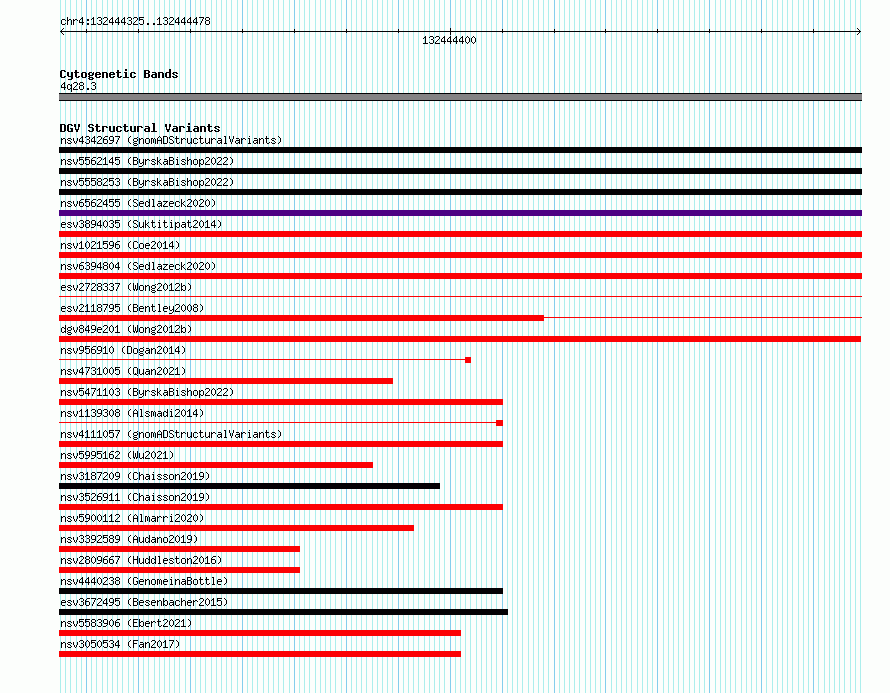Screen dimensions: 890x693
Task: Click the nsv5900112 (Almarri2020) label
Action: (132, 518)
